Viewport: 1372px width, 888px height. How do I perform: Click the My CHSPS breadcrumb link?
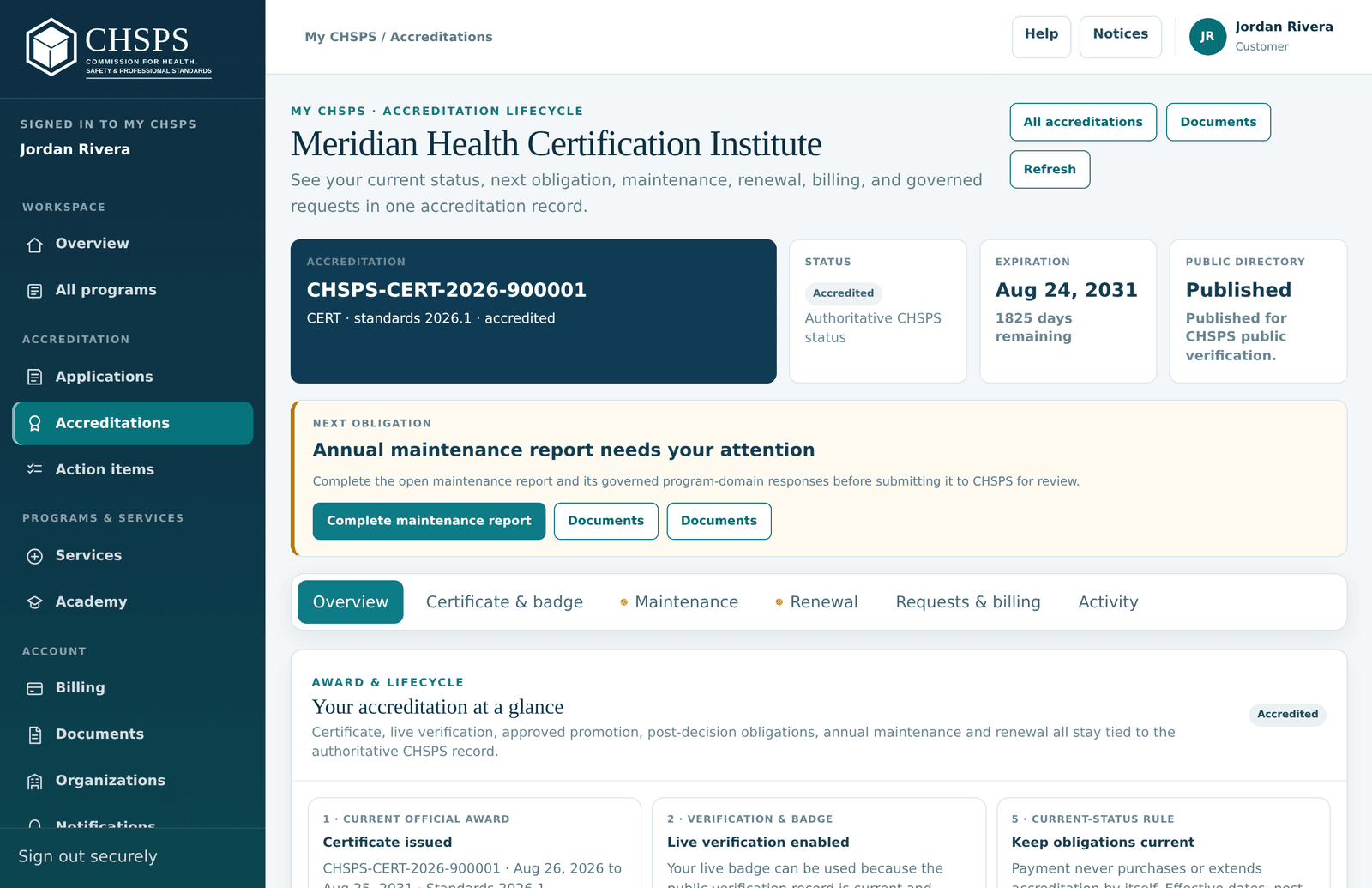[x=340, y=37]
